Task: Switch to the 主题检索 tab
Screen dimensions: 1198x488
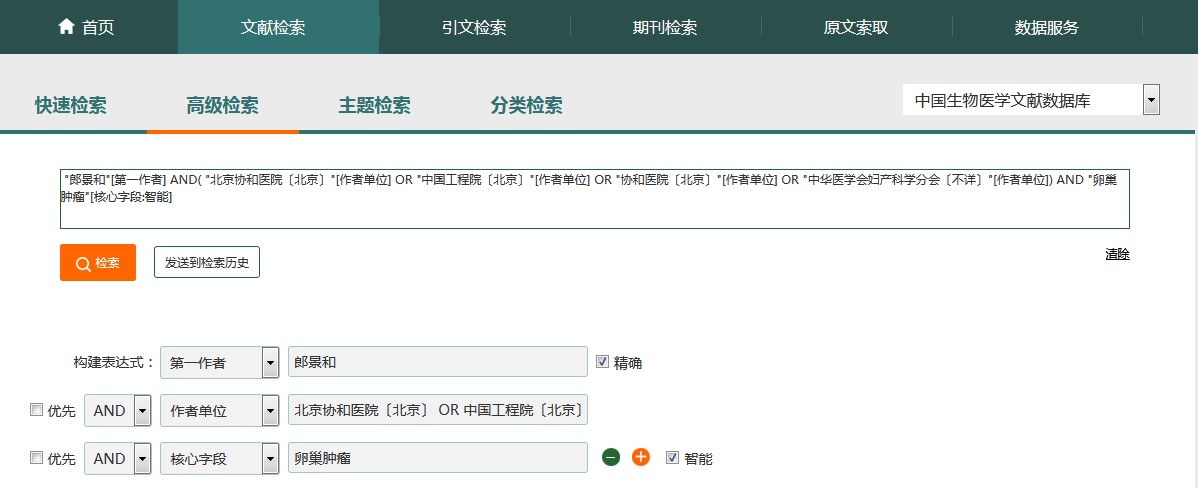Action: point(375,106)
